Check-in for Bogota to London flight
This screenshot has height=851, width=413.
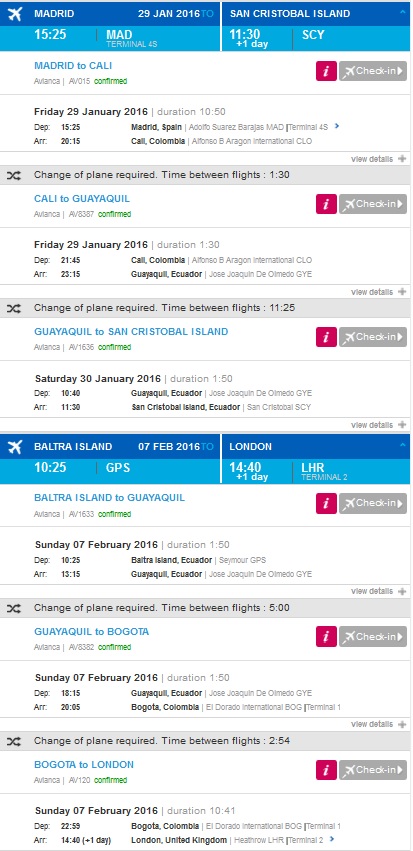pyautogui.click(x=373, y=770)
